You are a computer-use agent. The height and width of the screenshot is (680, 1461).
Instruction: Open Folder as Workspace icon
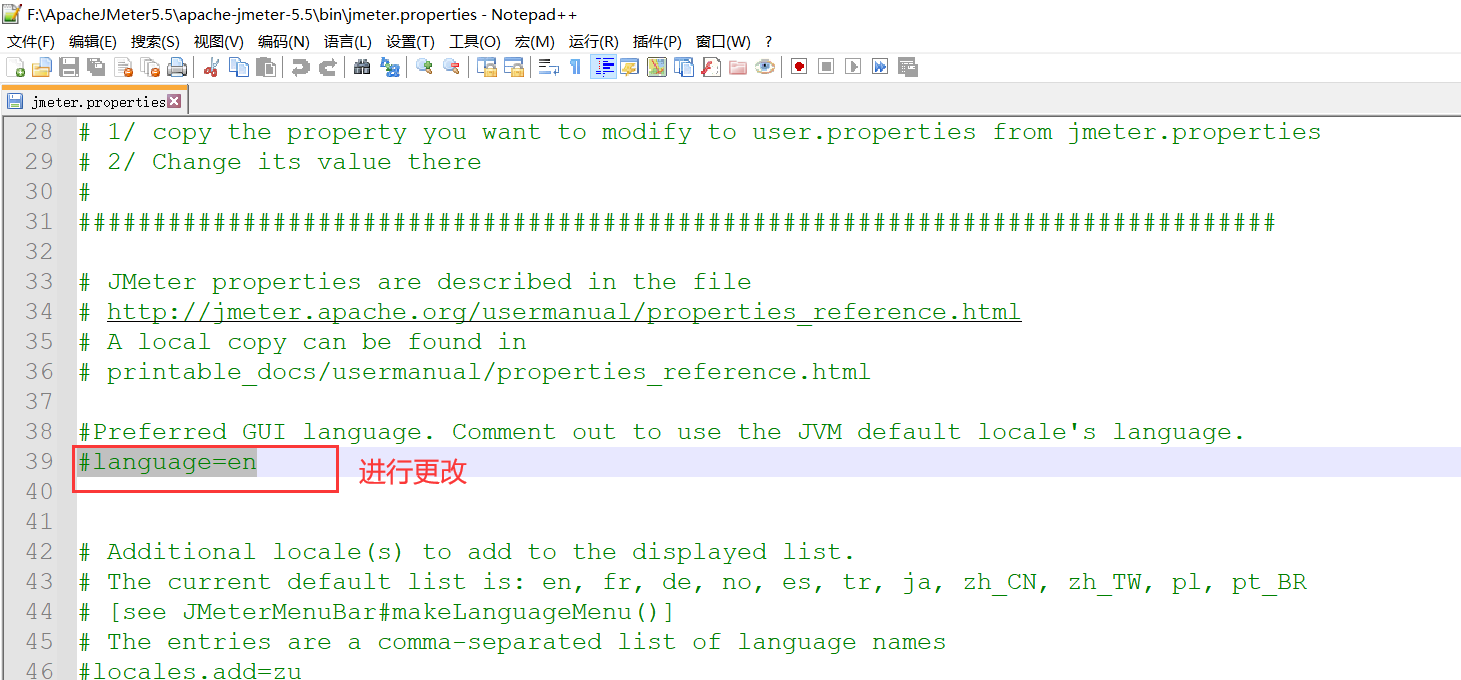(738, 67)
